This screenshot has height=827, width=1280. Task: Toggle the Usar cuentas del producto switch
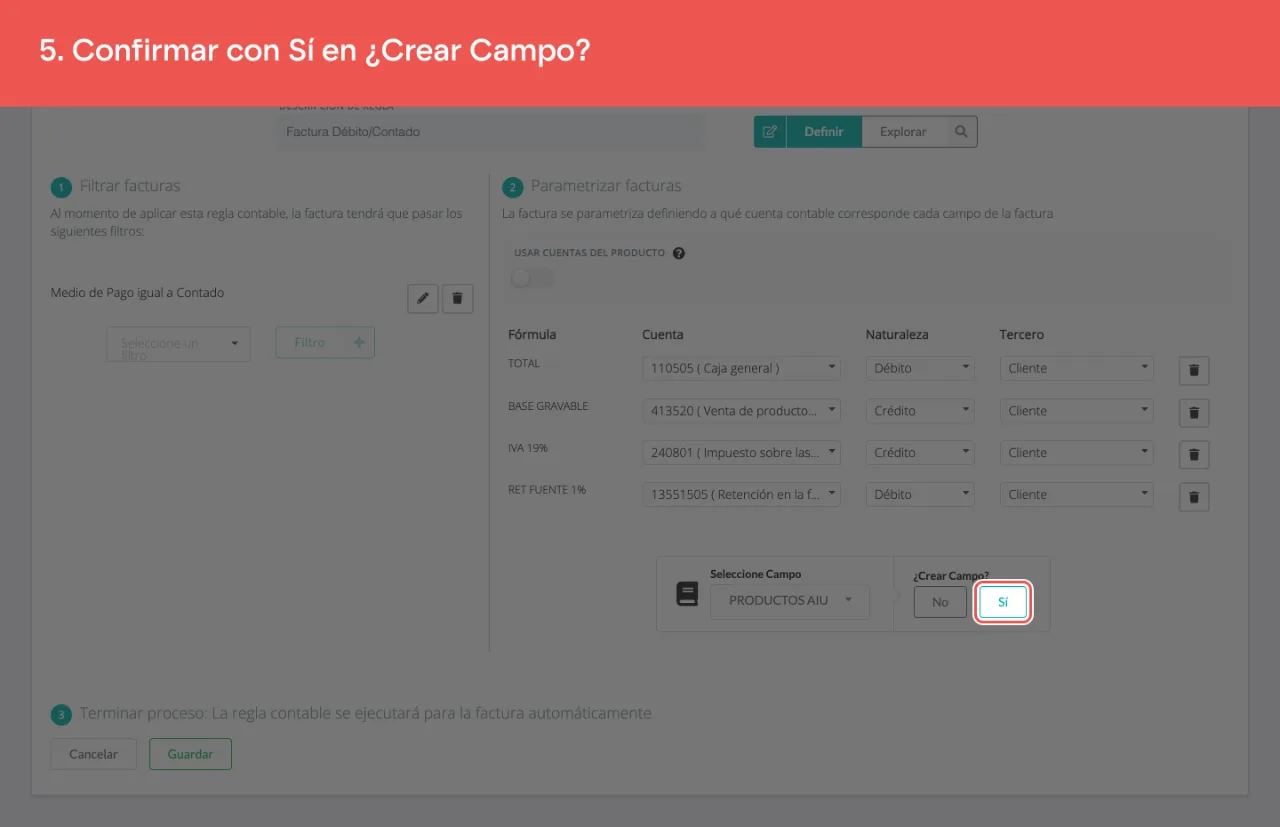[x=531, y=277]
